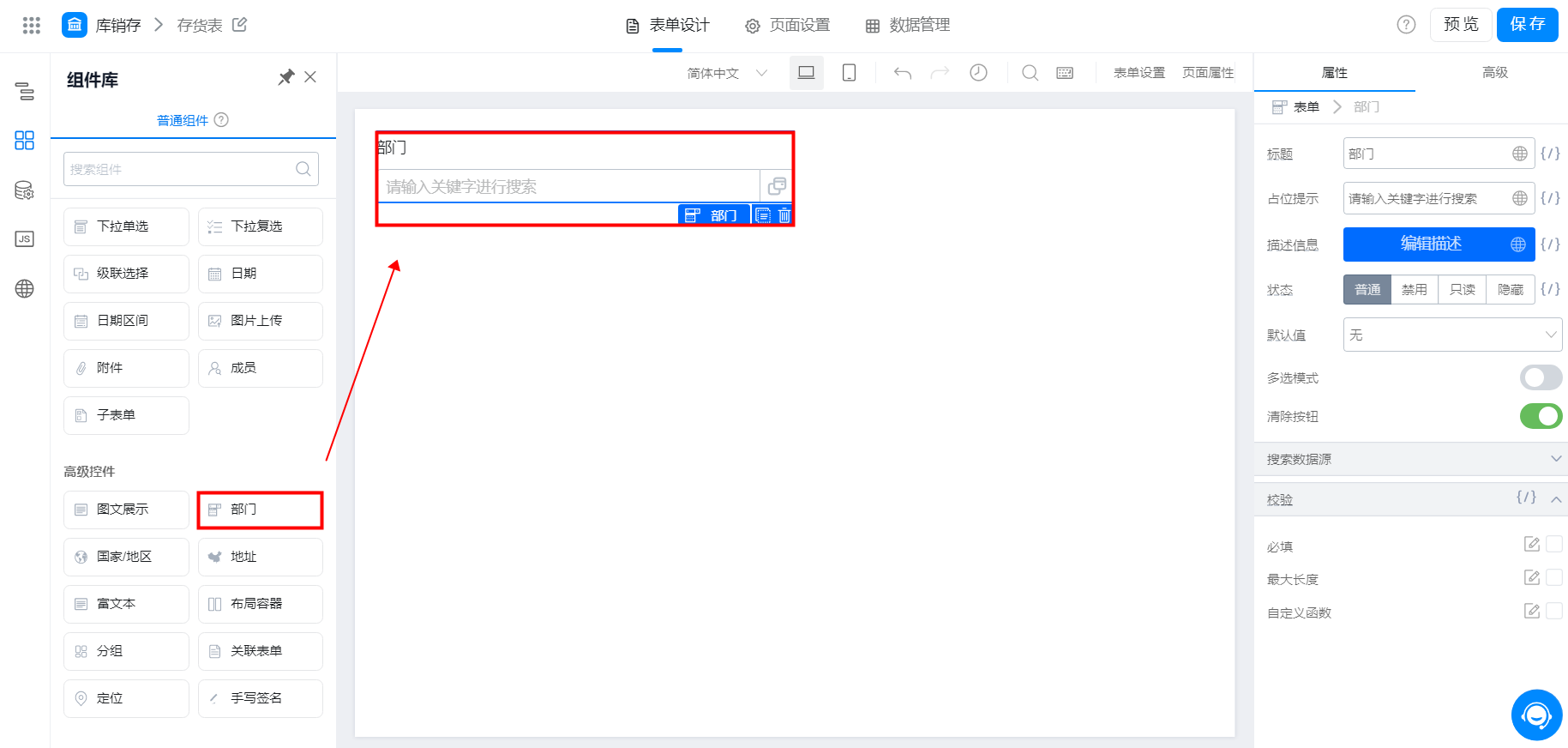The height and width of the screenshot is (748, 1568).
Task: Toggle 多选模式 switch
Action: click(x=1541, y=377)
